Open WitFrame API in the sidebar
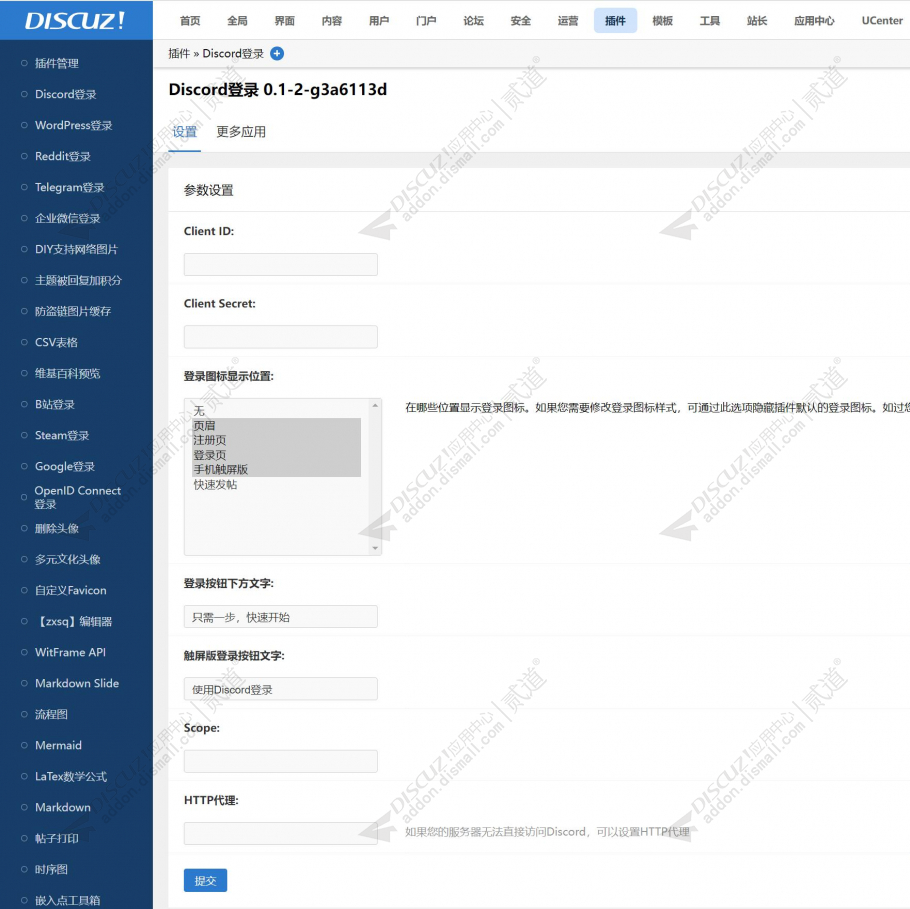Viewport: 910px width, 909px height. pos(70,652)
